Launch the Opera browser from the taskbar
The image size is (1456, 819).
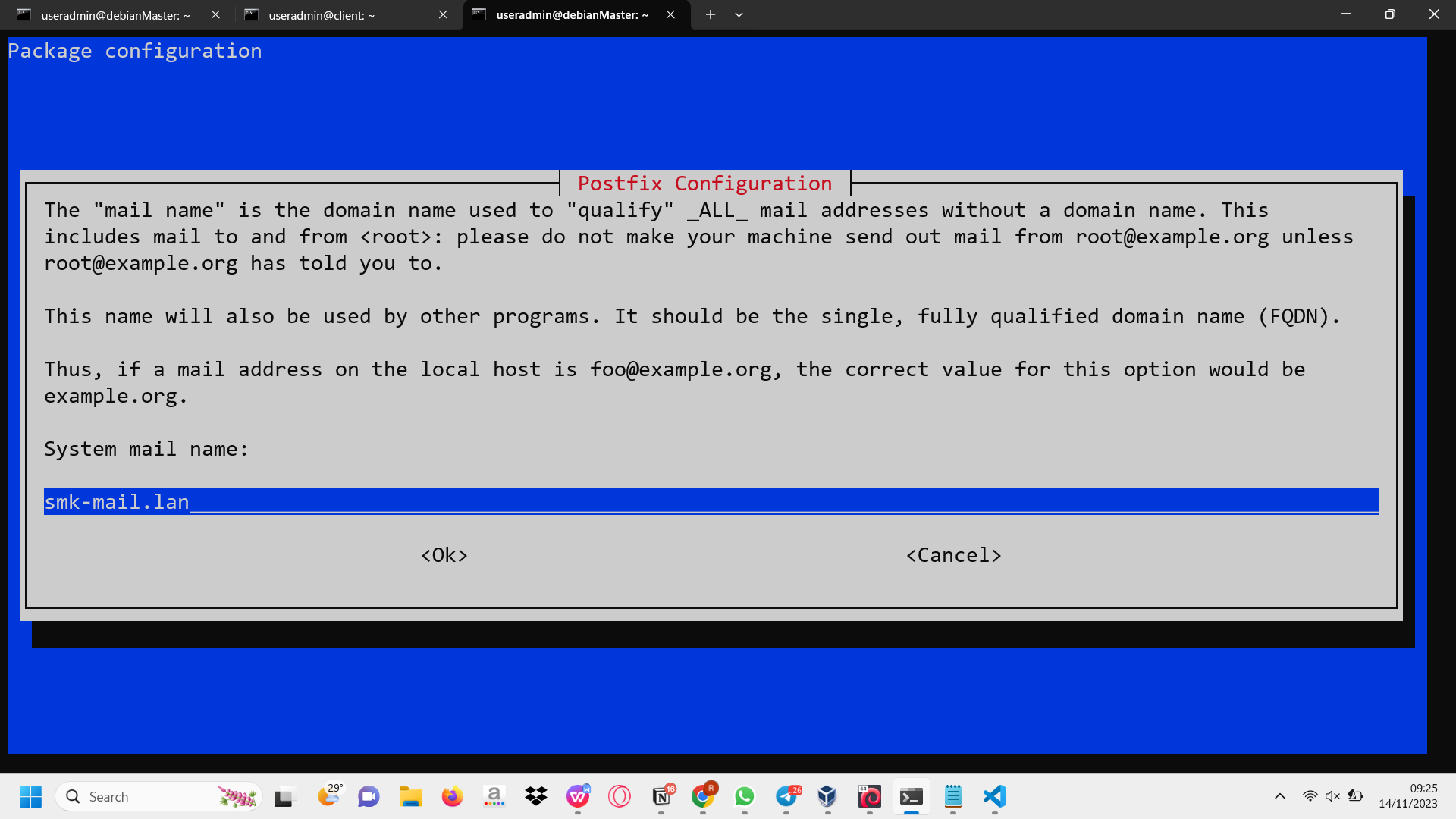pyautogui.click(x=620, y=796)
